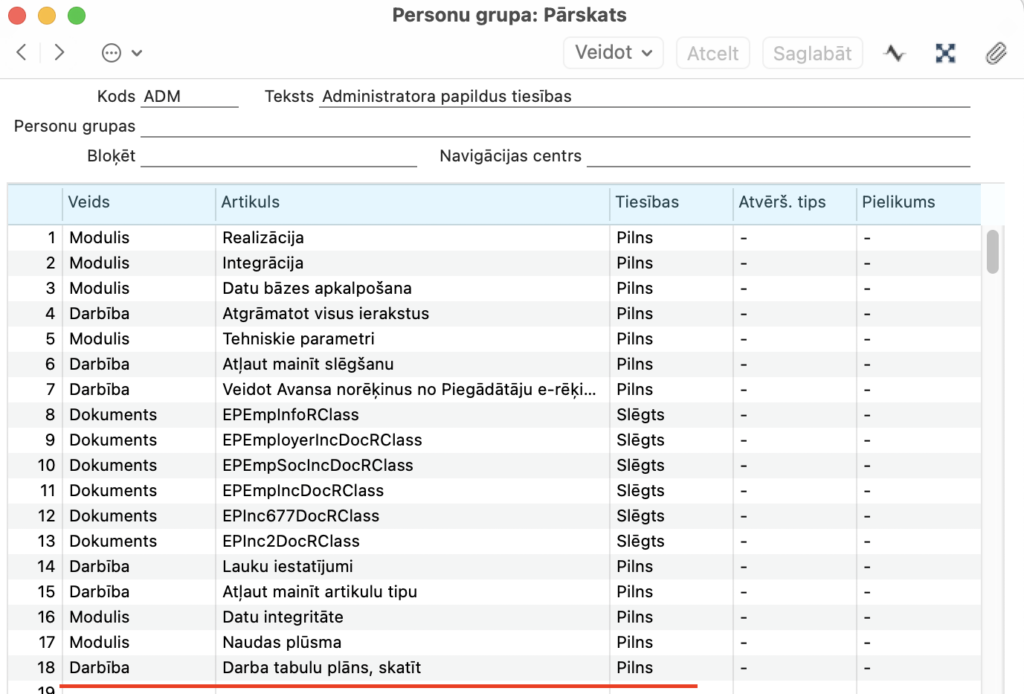This screenshot has width=1024, height=694.
Task: Go to the previous record arrow
Action: pos(22,52)
